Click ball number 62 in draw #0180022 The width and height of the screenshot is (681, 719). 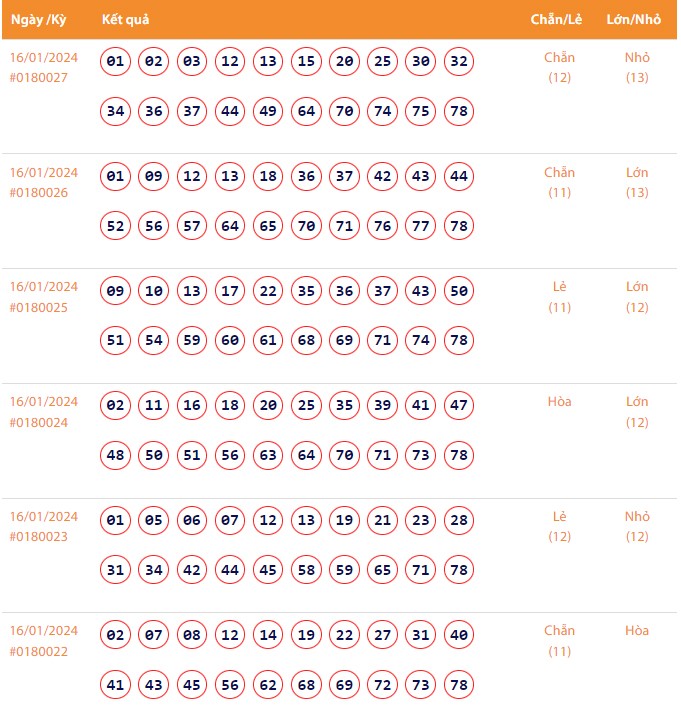point(268,685)
